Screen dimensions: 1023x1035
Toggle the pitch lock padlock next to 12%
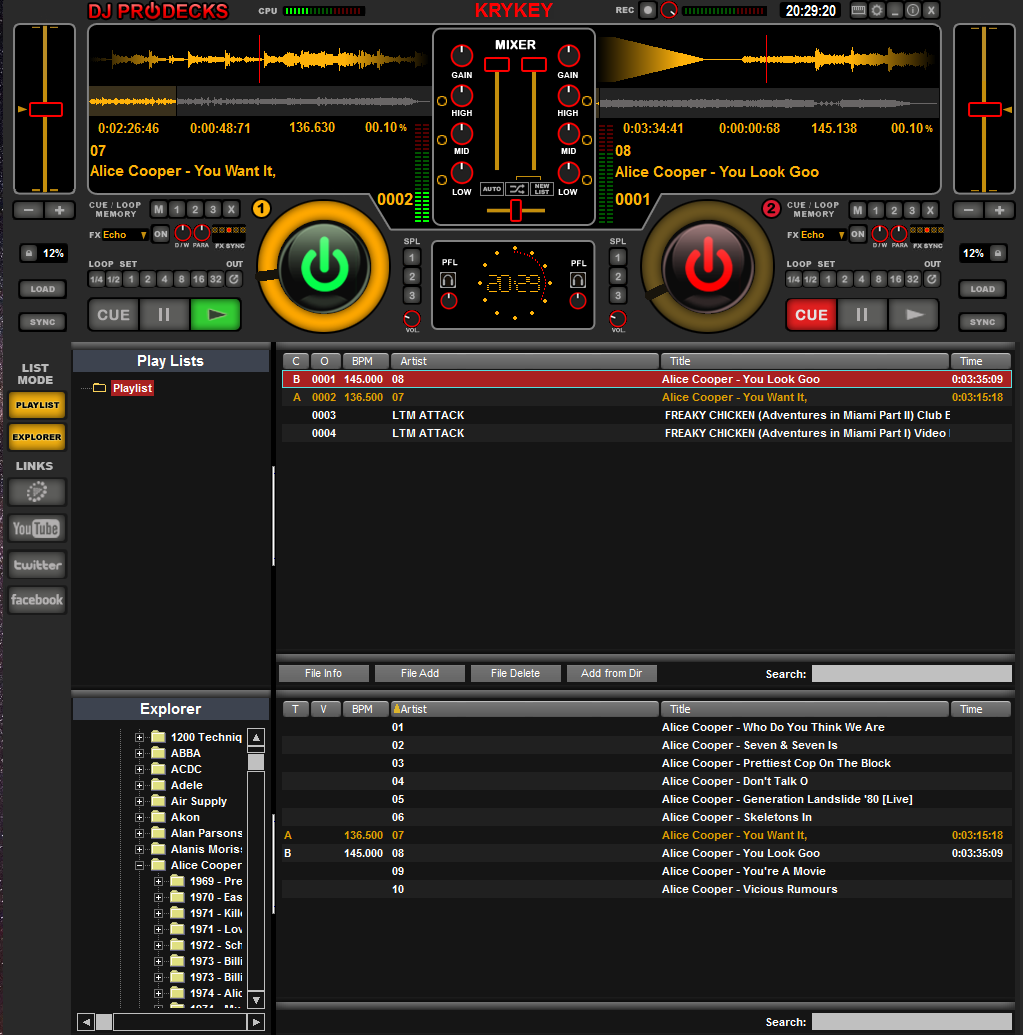pyautogui.click(x=27, y=252)
